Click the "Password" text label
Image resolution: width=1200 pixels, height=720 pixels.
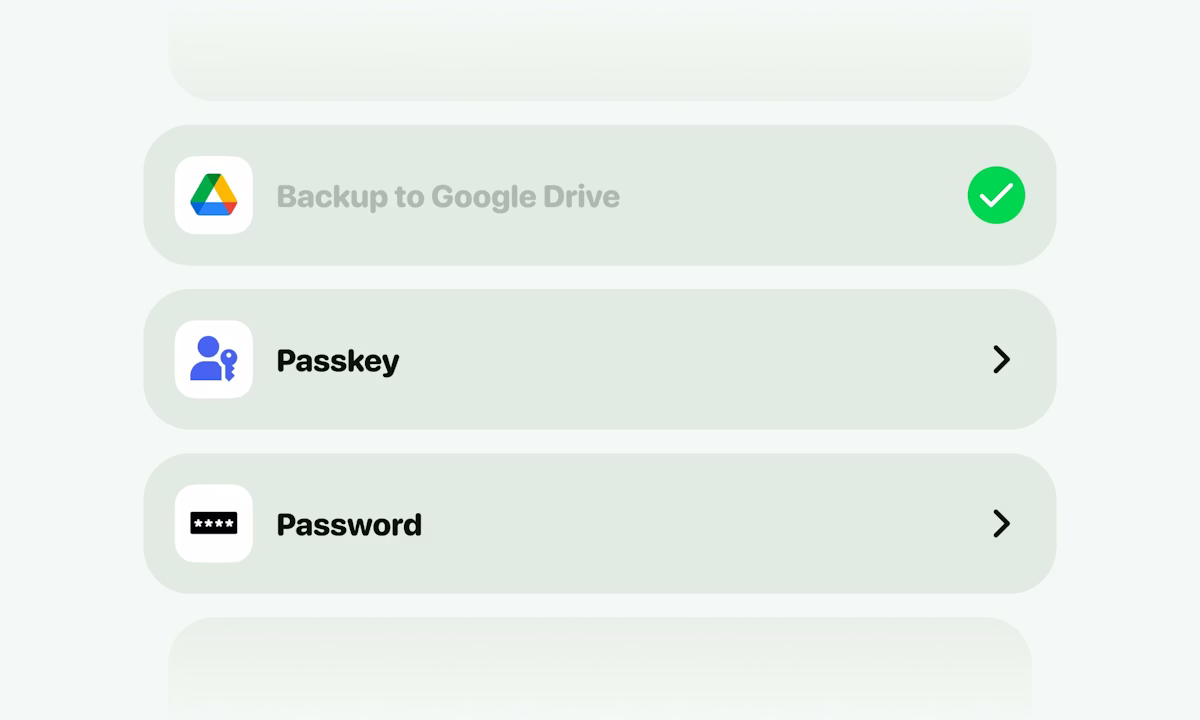coord(349,524)
